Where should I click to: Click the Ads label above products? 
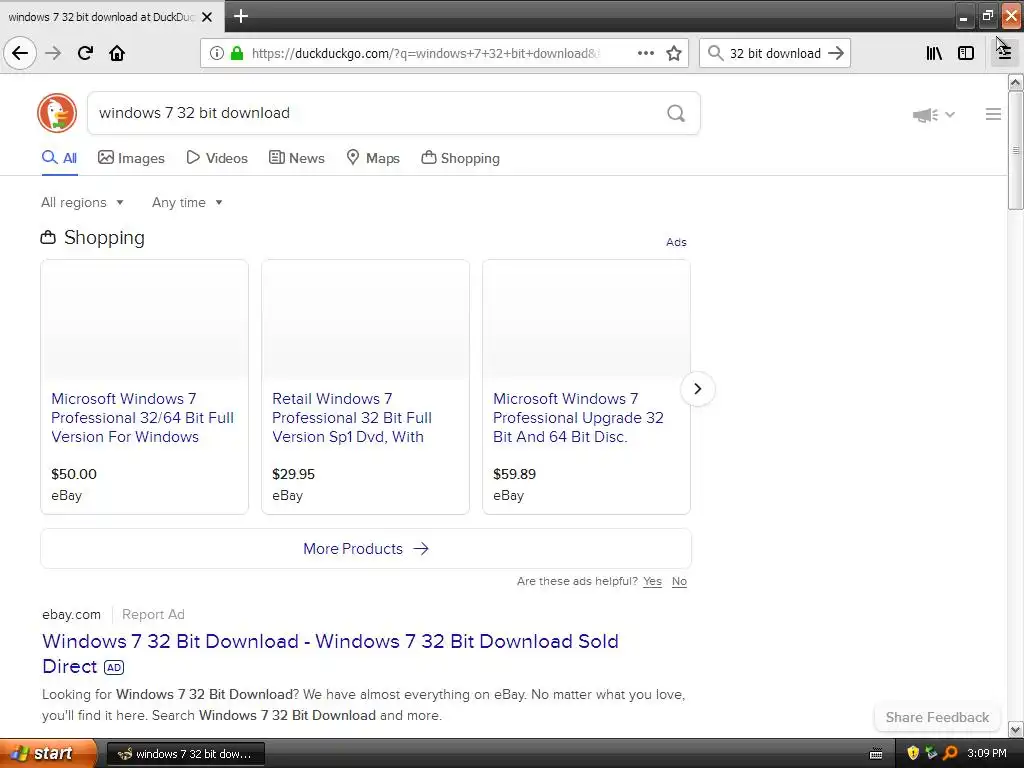(x=676, y=242)
